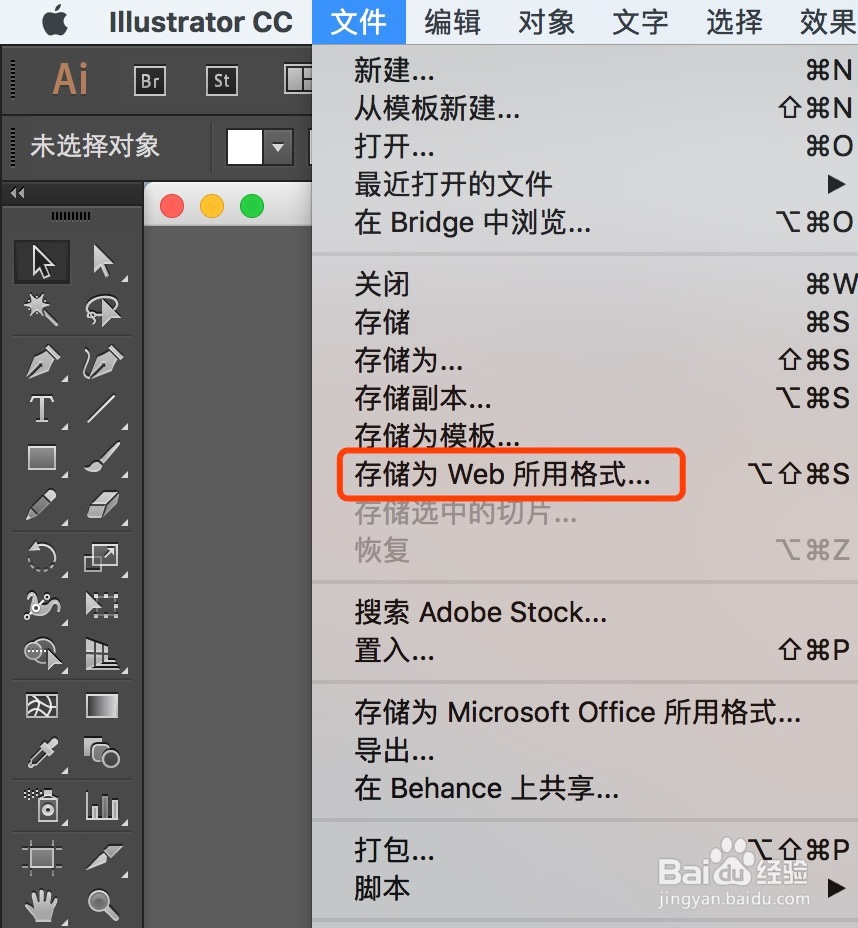This screenshot has height=928, width=858.
Task: Open the Apple menu
Action: (x=55, y=21)
